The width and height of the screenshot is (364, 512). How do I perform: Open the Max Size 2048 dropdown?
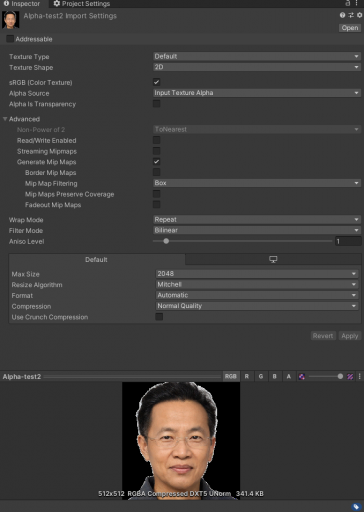click(257, 274)
